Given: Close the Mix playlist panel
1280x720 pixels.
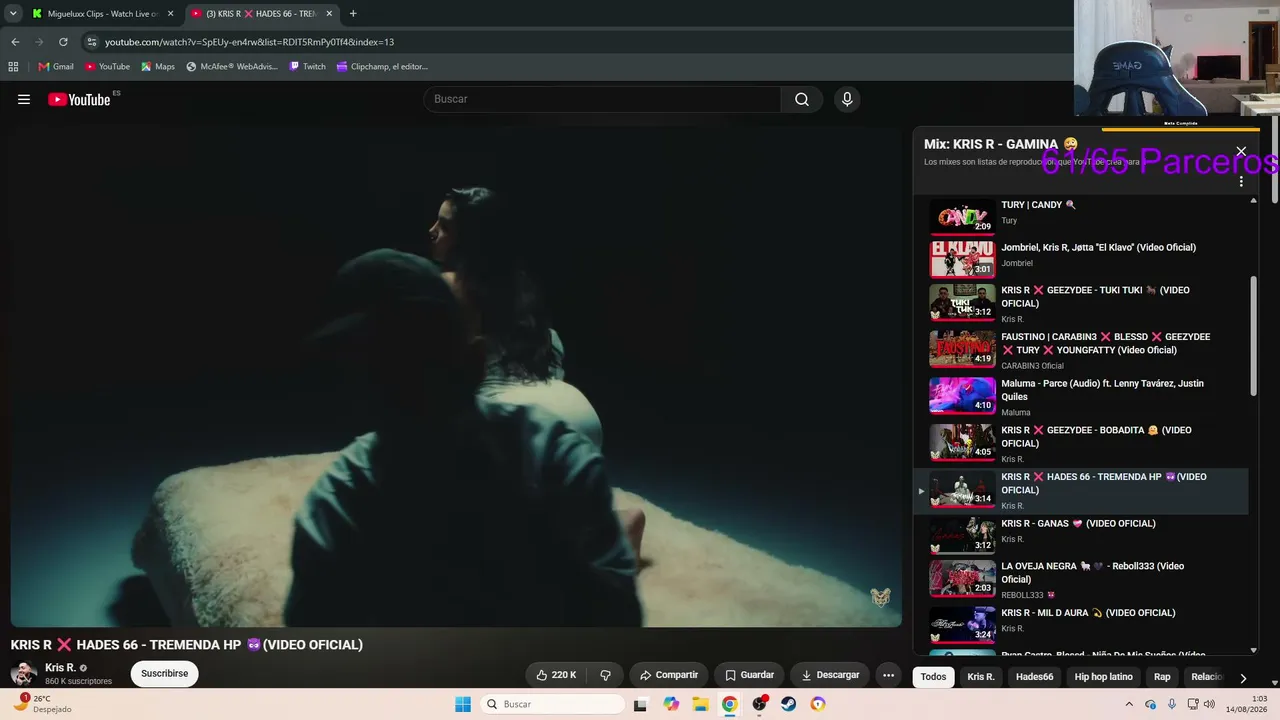Looking at the screenshot, I should [1241, 152].
